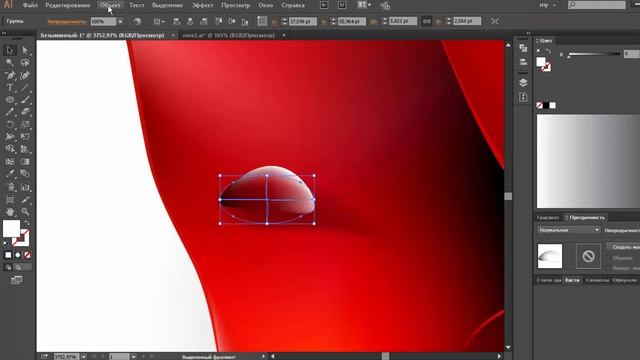This screenshot has height=360, width=640.
Task: Open the arrange documents dropdown in menu bar
Action: tap(364, 5)
